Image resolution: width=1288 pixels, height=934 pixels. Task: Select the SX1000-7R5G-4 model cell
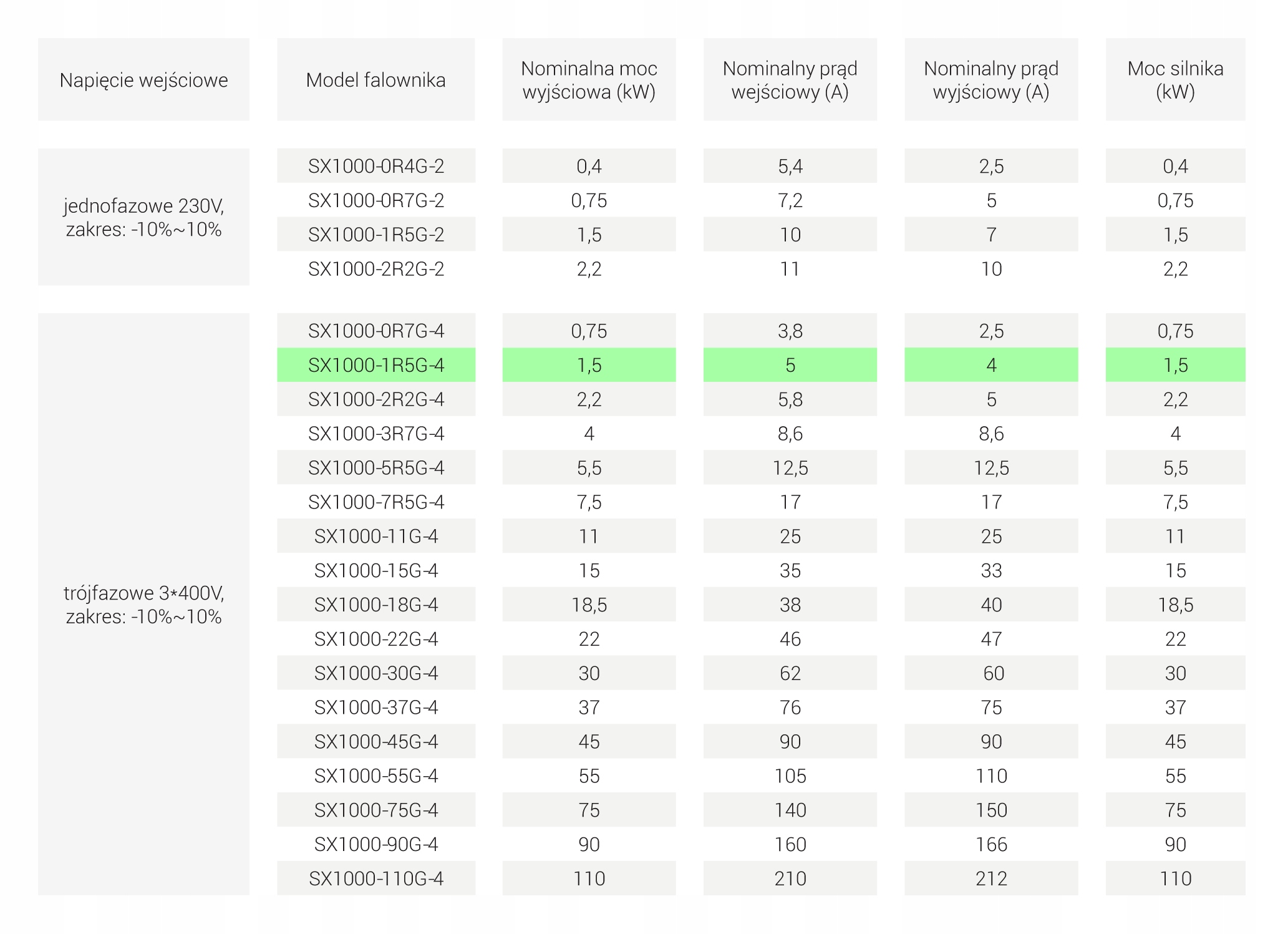tap(376, 502)
